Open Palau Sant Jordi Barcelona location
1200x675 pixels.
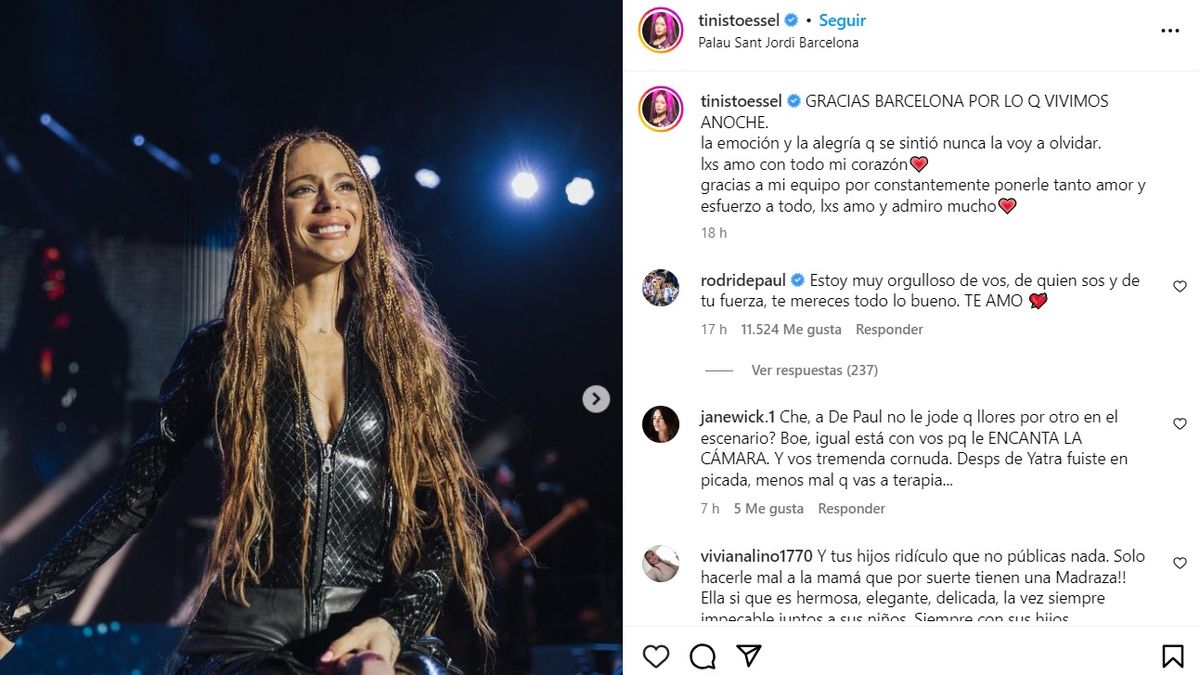pos(779,43)
